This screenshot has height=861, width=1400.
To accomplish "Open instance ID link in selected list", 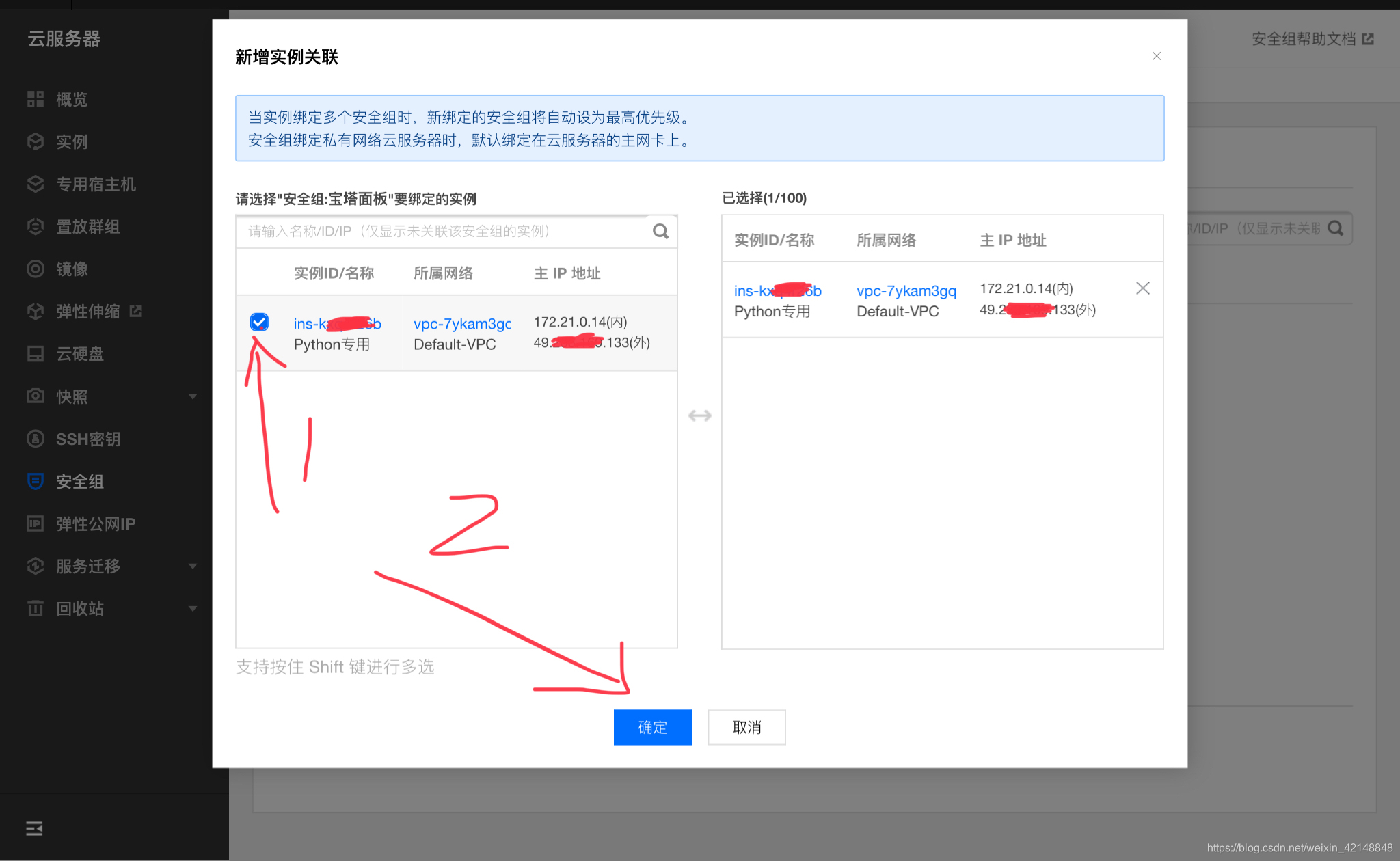I will [x=777, y=290].
